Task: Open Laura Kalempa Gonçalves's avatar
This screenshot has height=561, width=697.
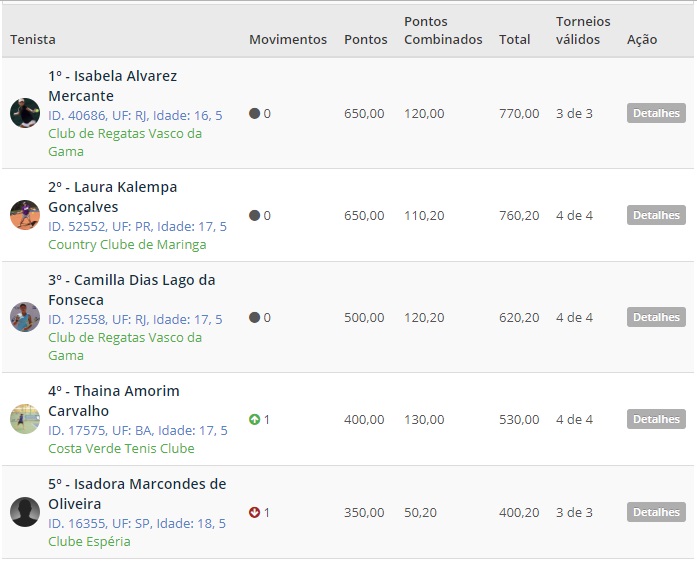Action: coord(25,215)
